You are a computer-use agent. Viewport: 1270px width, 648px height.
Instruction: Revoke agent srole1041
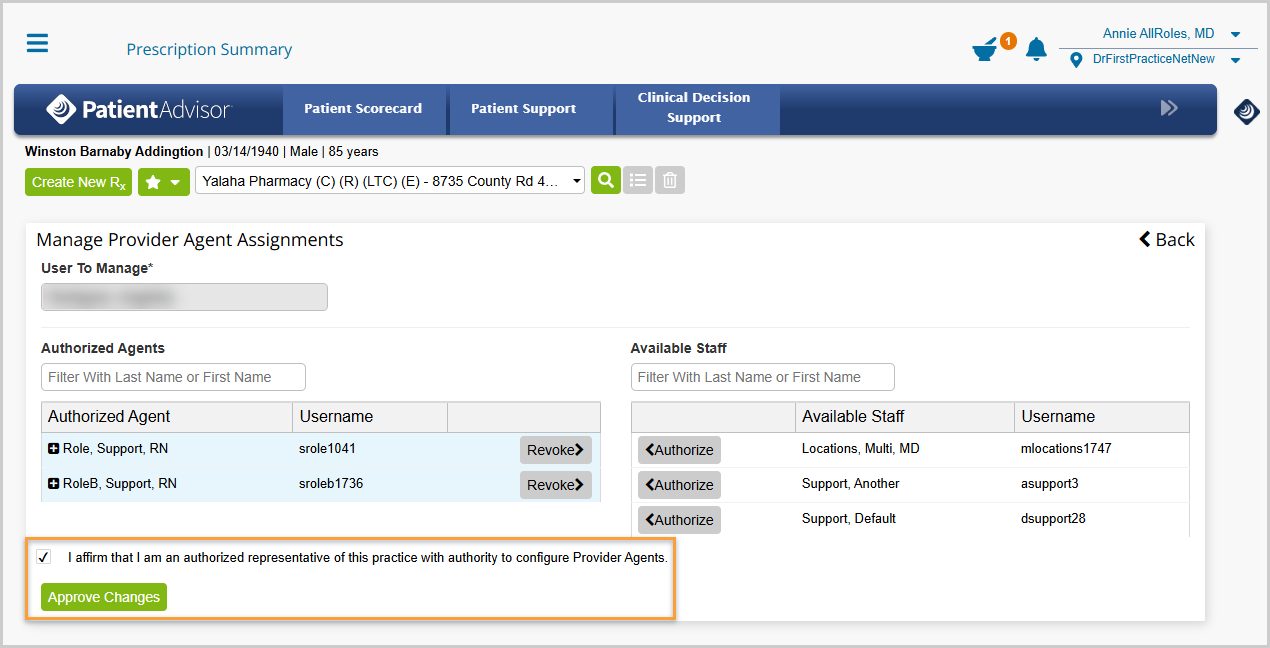click(556, 450)
